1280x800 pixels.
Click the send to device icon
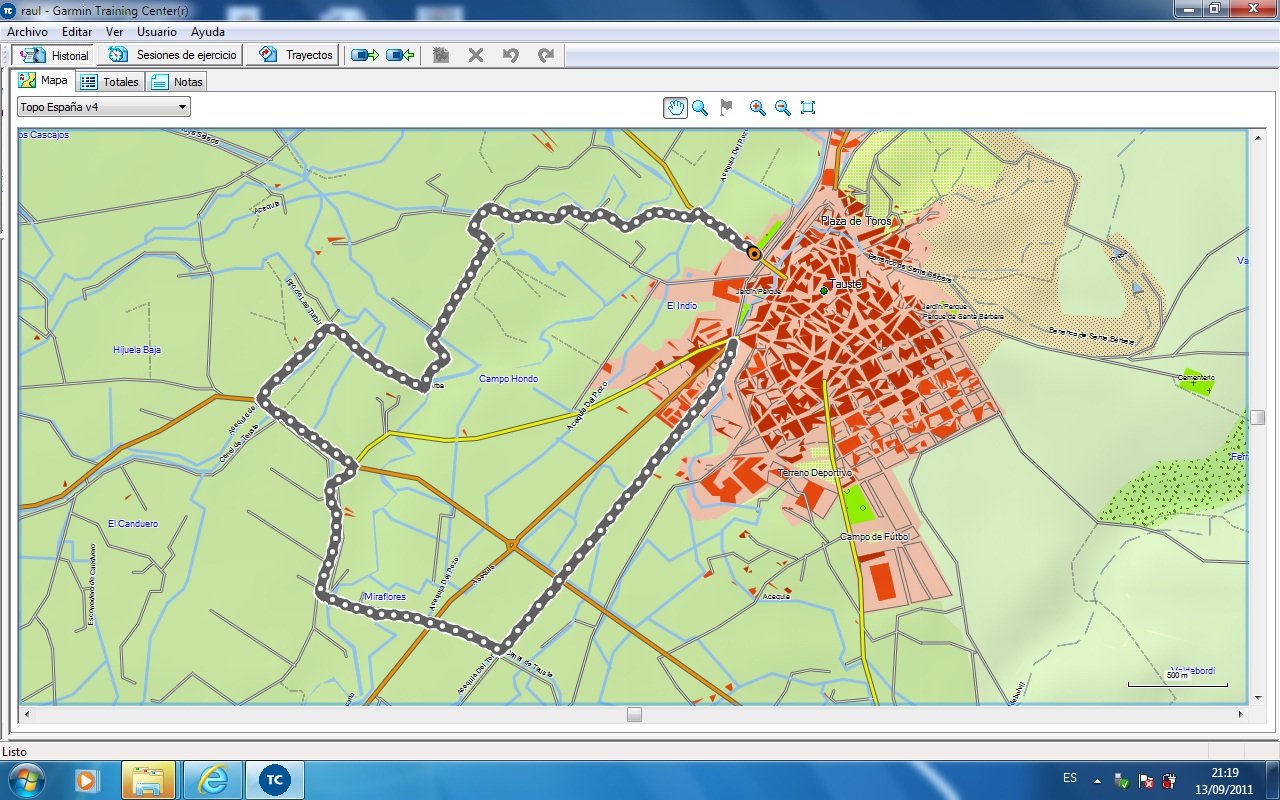coord(365,55)
